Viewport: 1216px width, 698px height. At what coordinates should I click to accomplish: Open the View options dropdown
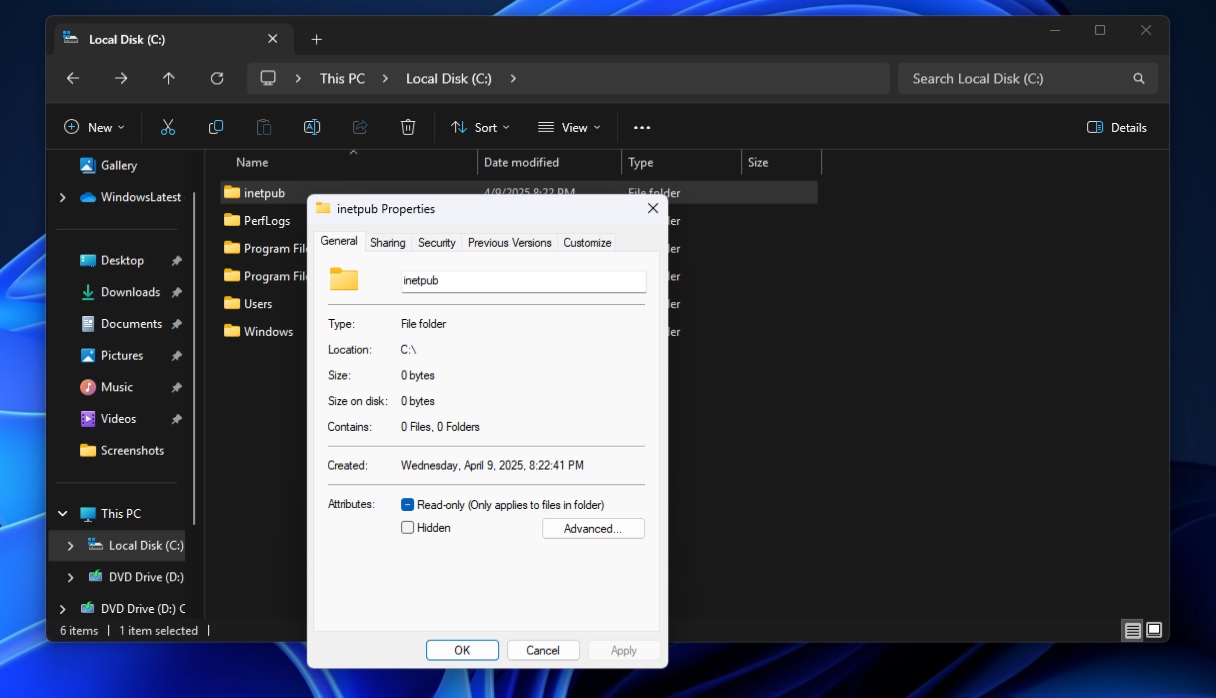click(x=569, y=127)
